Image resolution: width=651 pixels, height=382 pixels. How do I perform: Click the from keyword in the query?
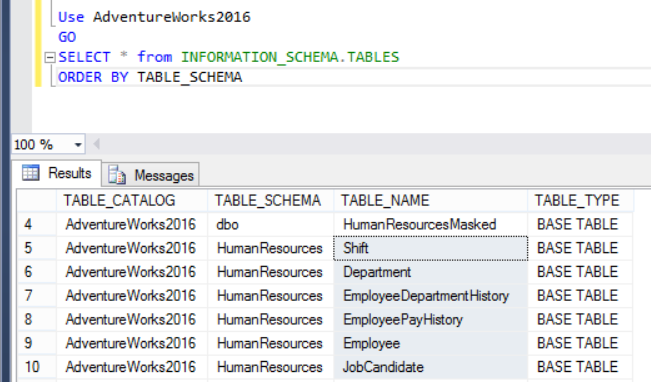pos(155,57)
